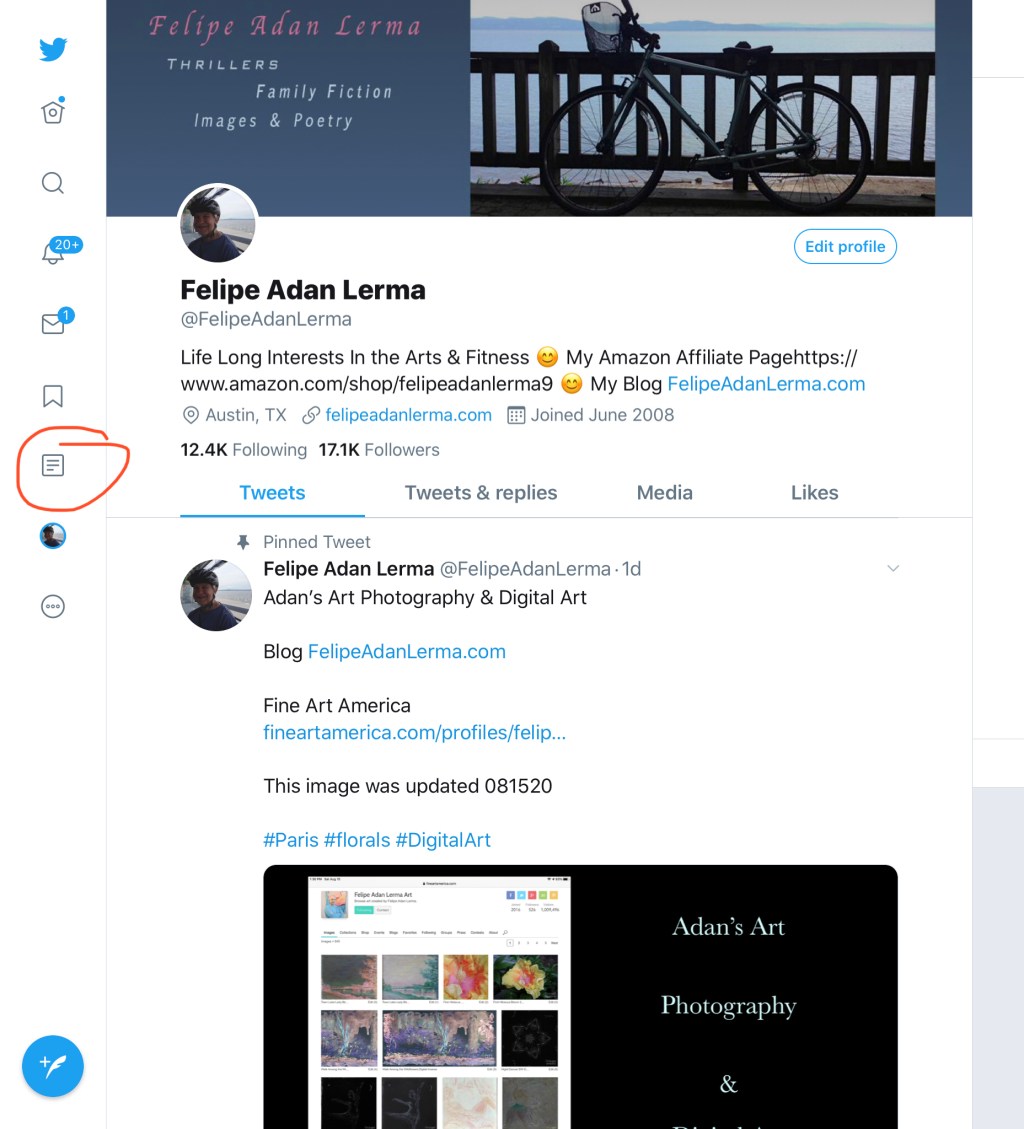This screenshot has height=1129, width=1024.
Task: Open the Home timeline icon
Action: (53, 112)
